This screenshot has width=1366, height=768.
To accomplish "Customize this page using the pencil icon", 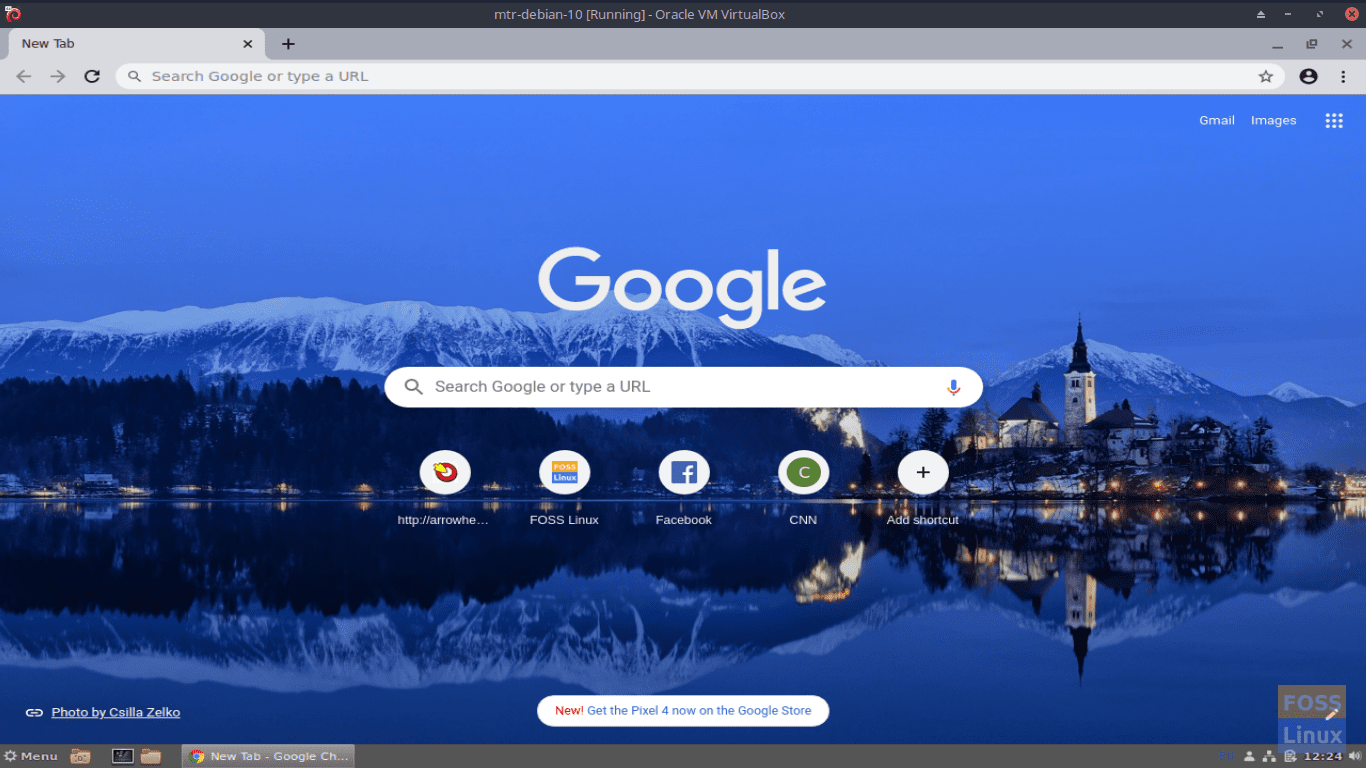I will [1331, 713].
